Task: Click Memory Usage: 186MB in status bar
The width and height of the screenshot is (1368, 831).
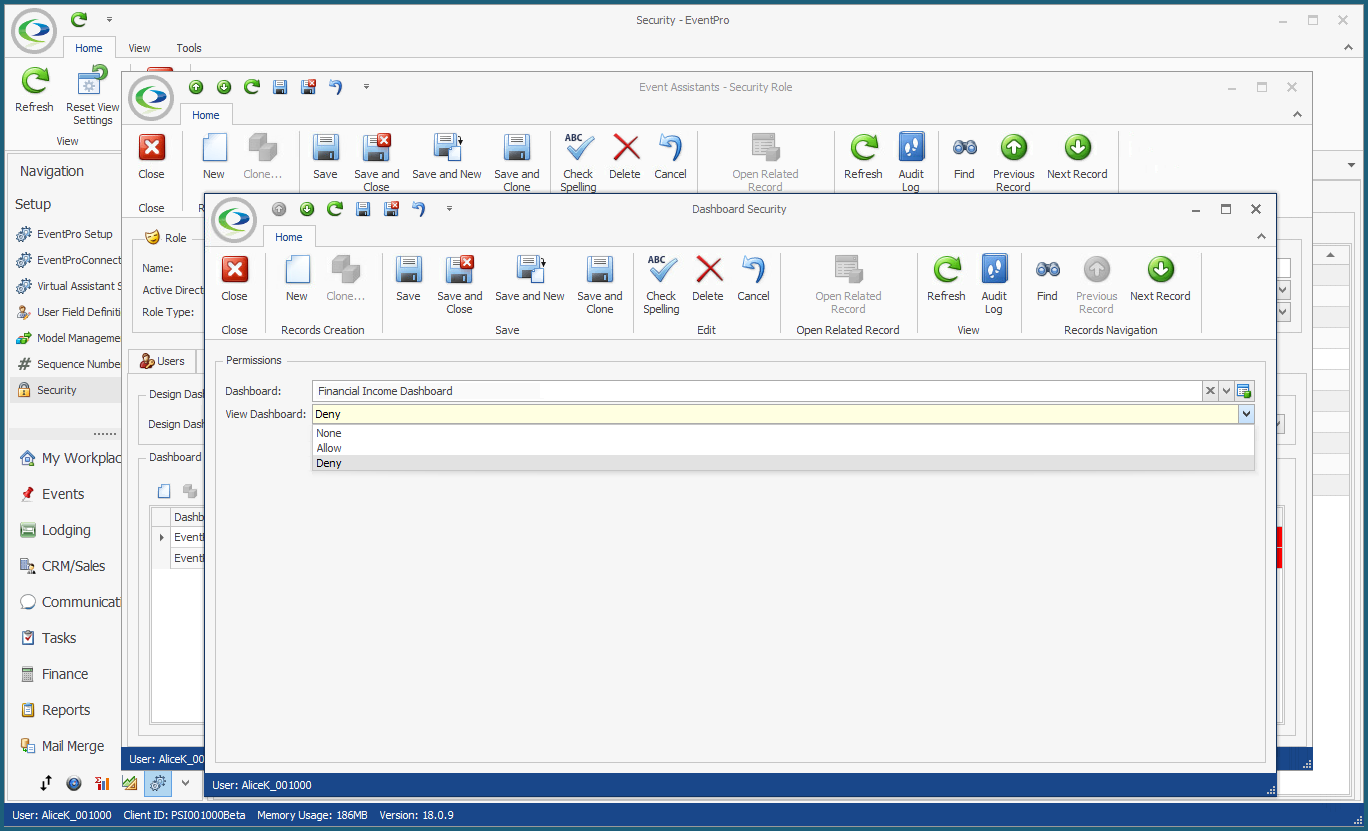Action: (x=311, y=815)
